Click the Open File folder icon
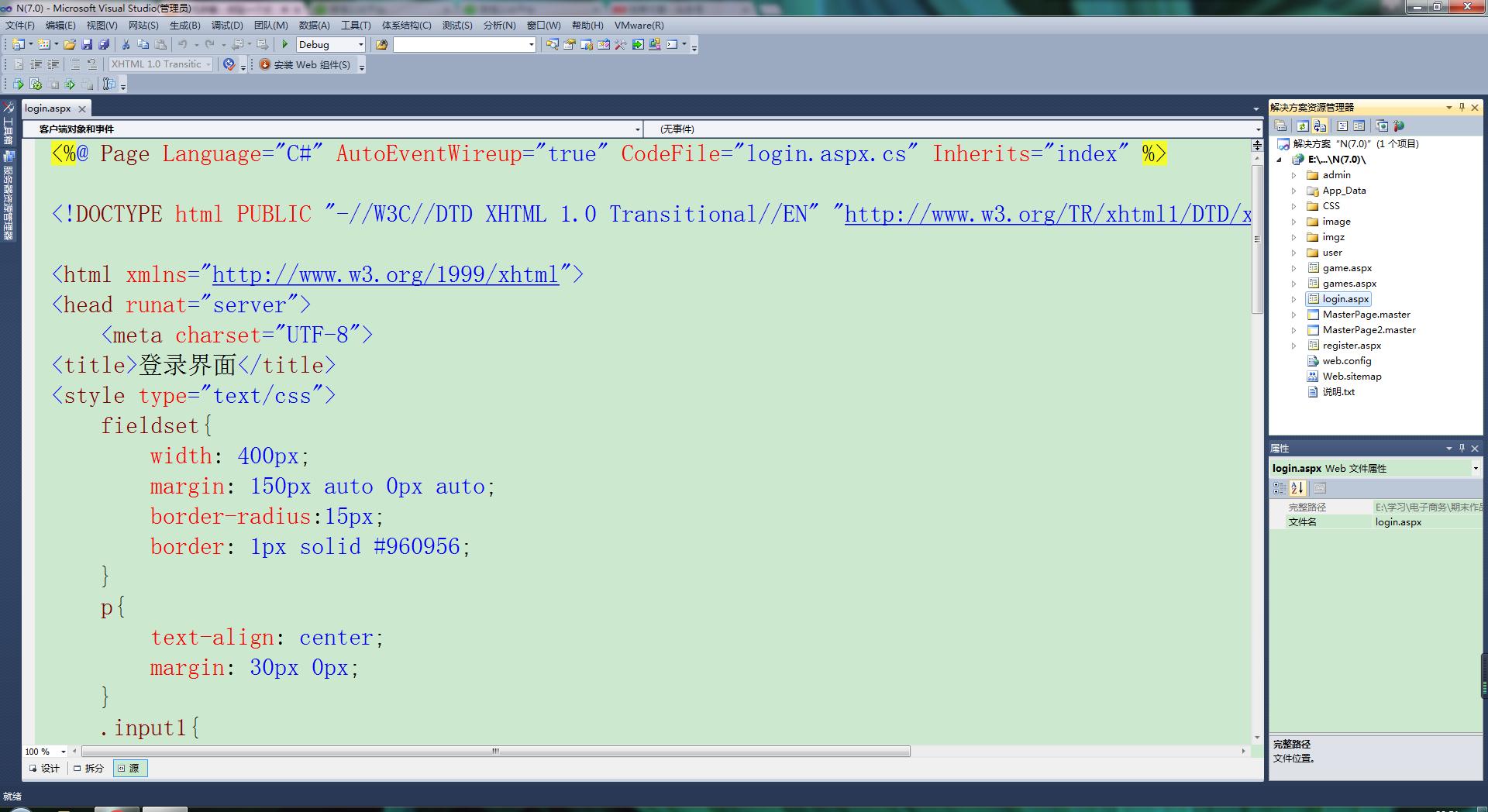1488x812 pixels. tap(70, 45)
